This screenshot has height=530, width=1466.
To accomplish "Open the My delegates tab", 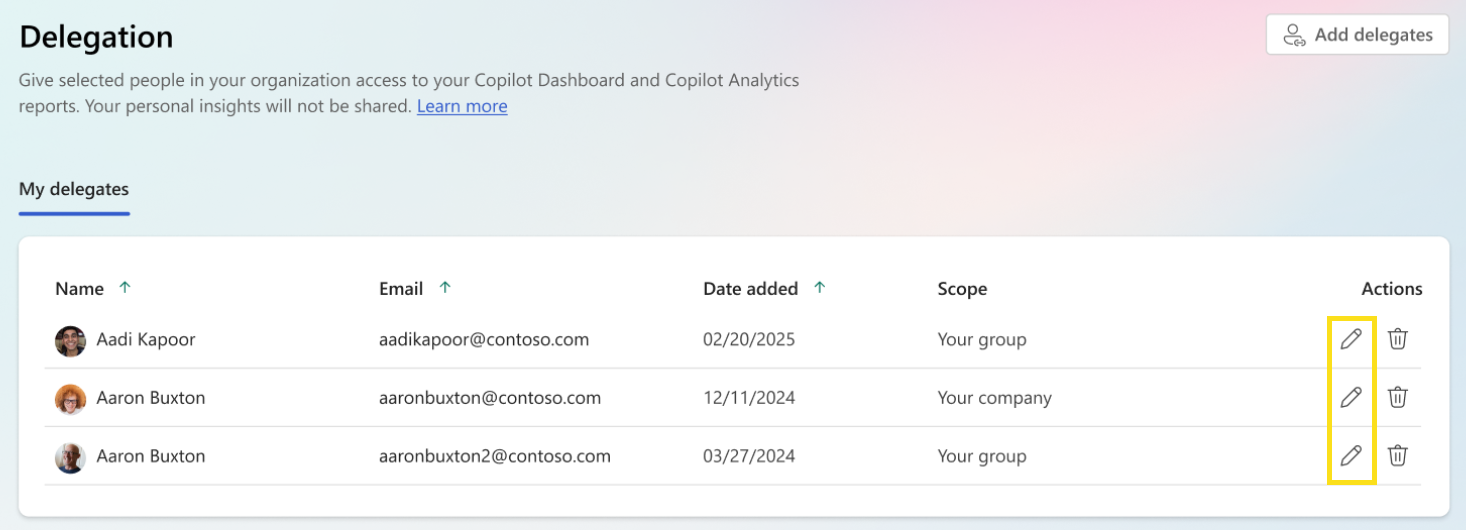I will (74, 189).
